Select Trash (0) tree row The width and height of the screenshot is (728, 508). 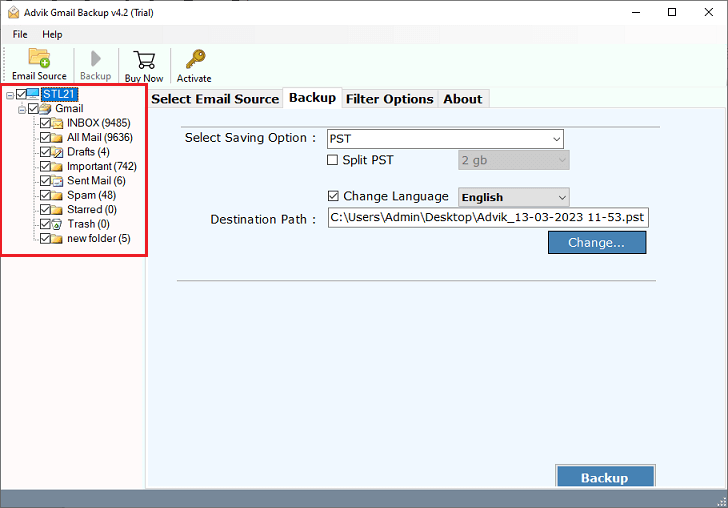pos(88,224)
